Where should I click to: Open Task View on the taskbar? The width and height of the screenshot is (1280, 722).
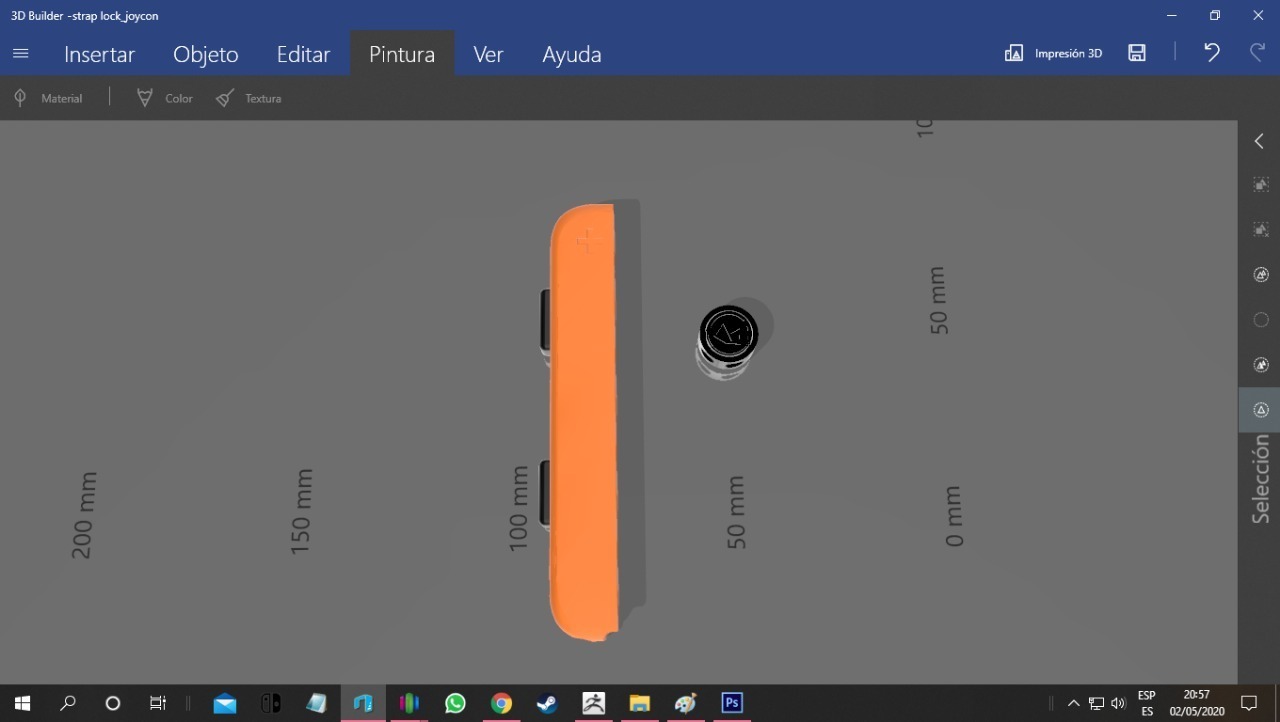coord(158,703)
